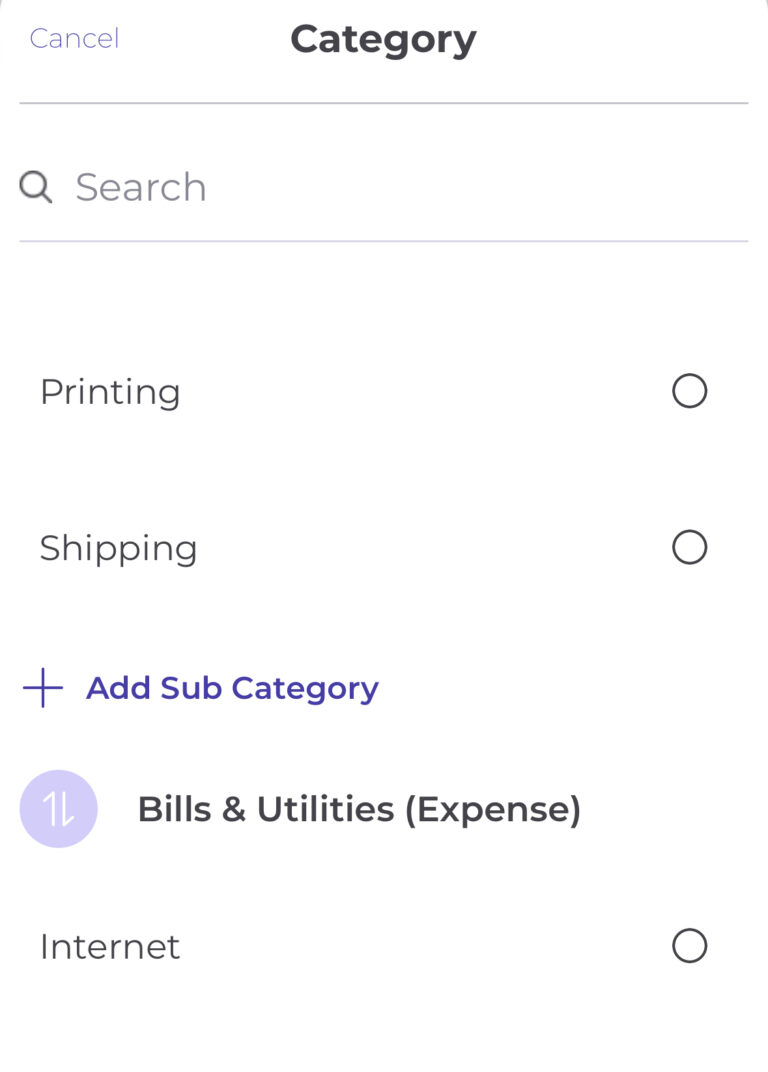
Task: Focus the Search input field
Action: tap(400, 187)
